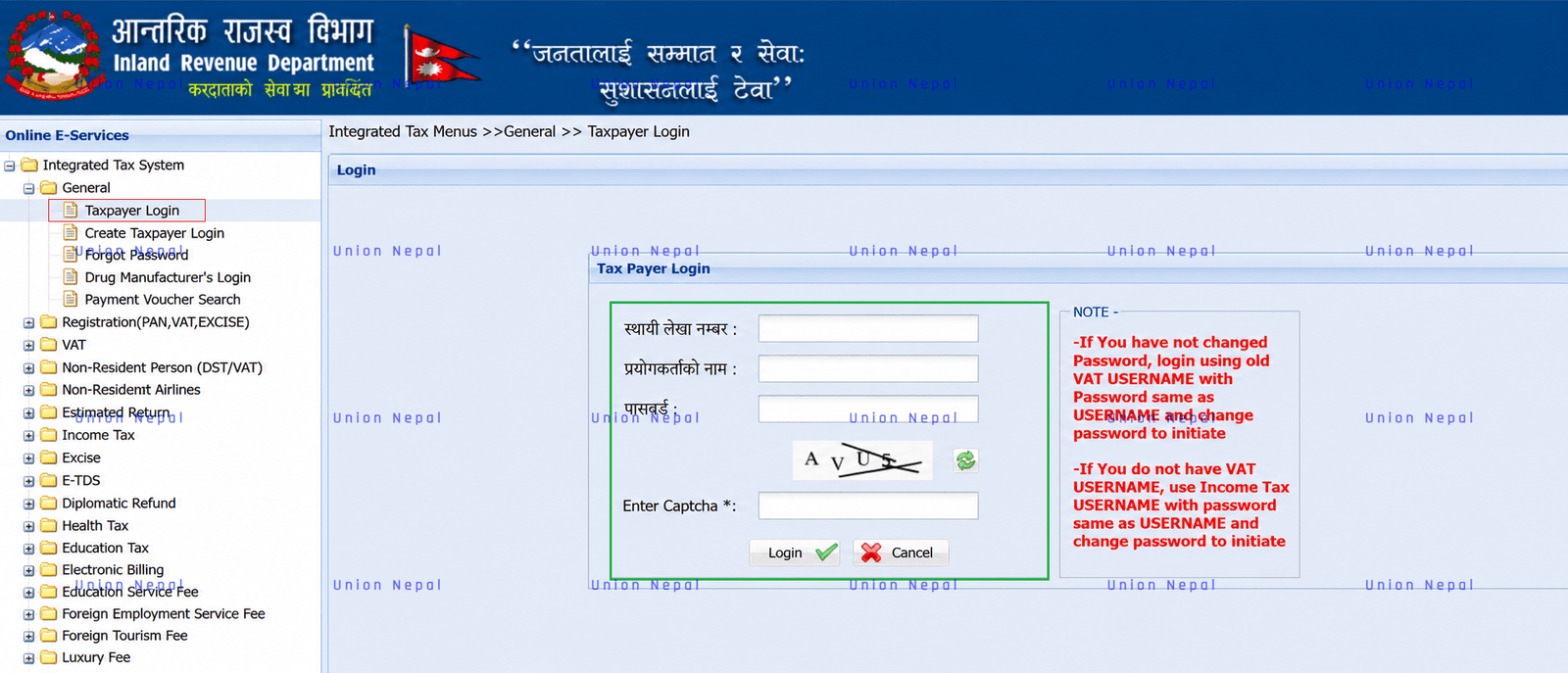Click the Income Tax folder icon
1568x673 pixels.
pos(48,434)
